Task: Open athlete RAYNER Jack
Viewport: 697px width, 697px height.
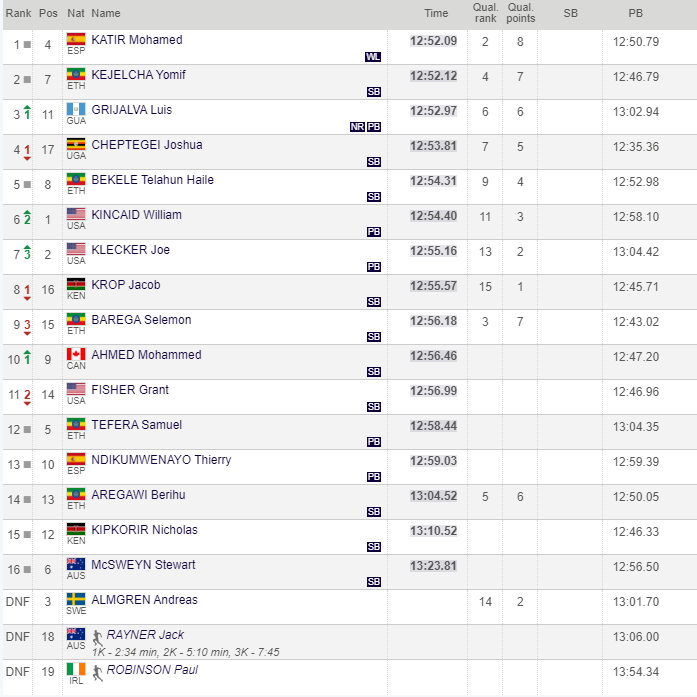Action: point(145,635)
